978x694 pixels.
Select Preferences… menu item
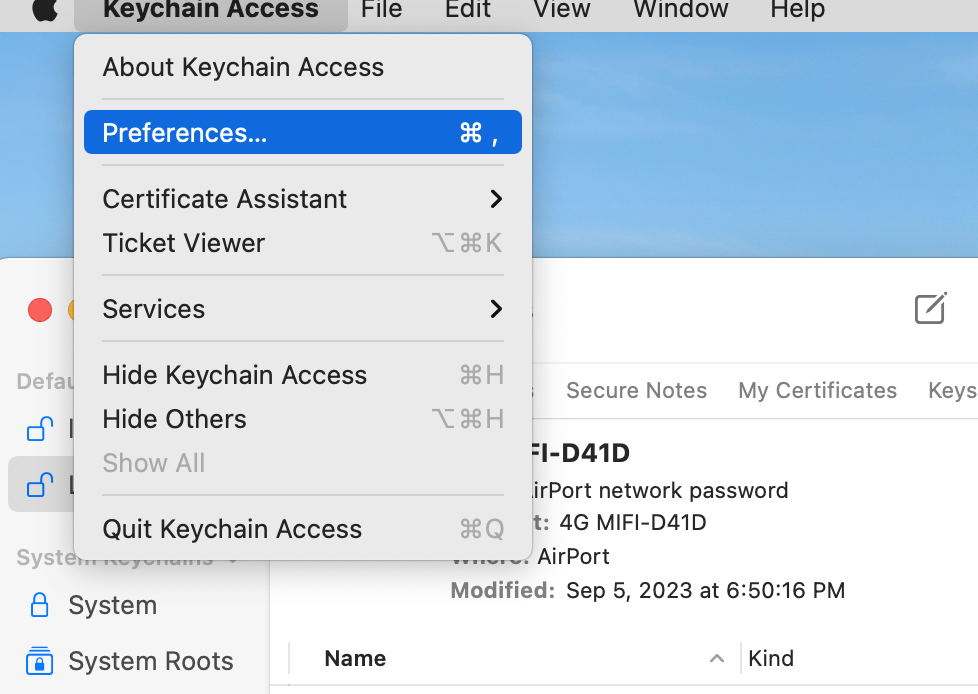(x=303, y=132)
